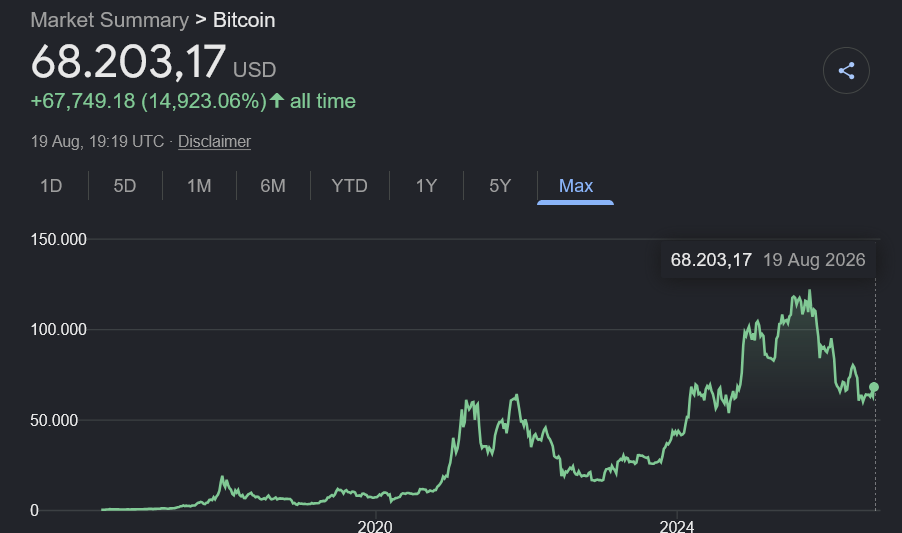Click the USD currency label
Screen dimensions: 902x533
pyautogui.click(x=254, y=70)
